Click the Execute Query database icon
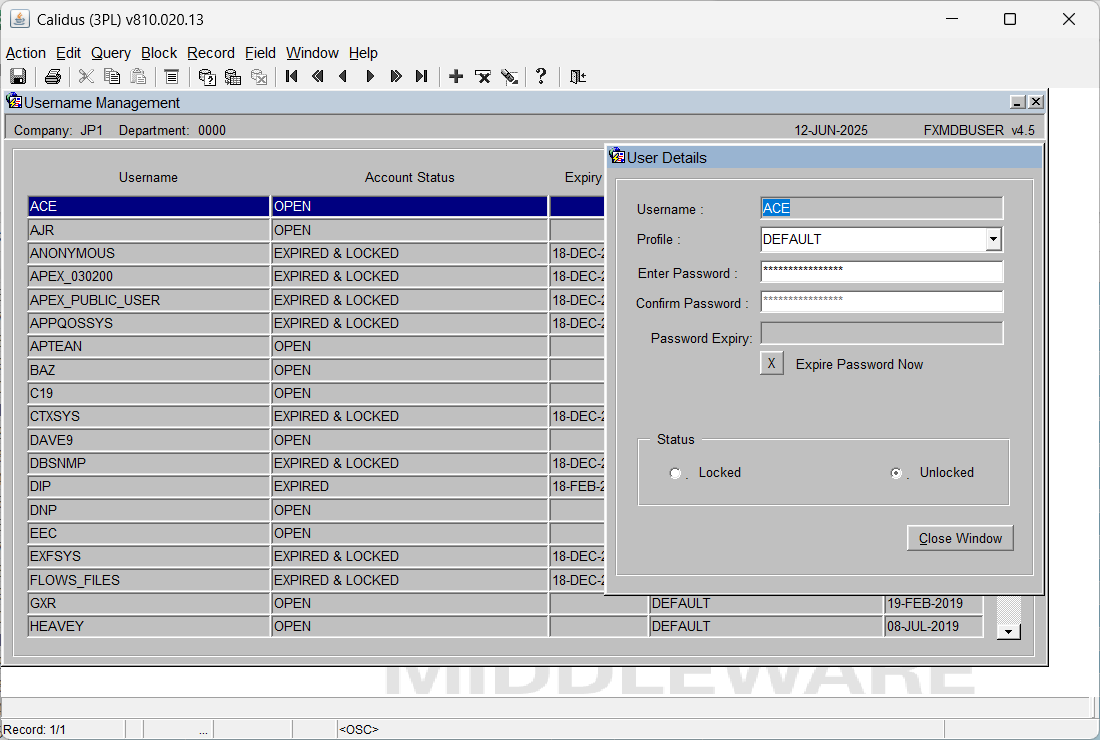 click(x=233, y=76)
